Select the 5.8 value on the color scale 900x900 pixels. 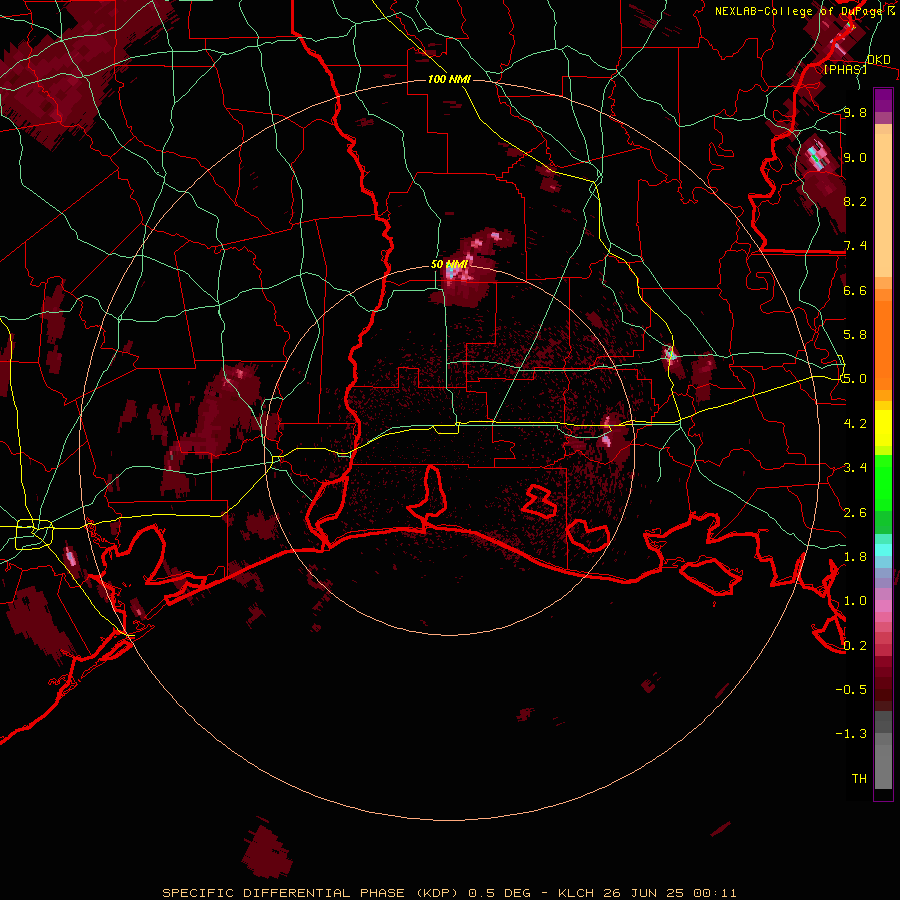pyautogui.click(x=855, y=335)
